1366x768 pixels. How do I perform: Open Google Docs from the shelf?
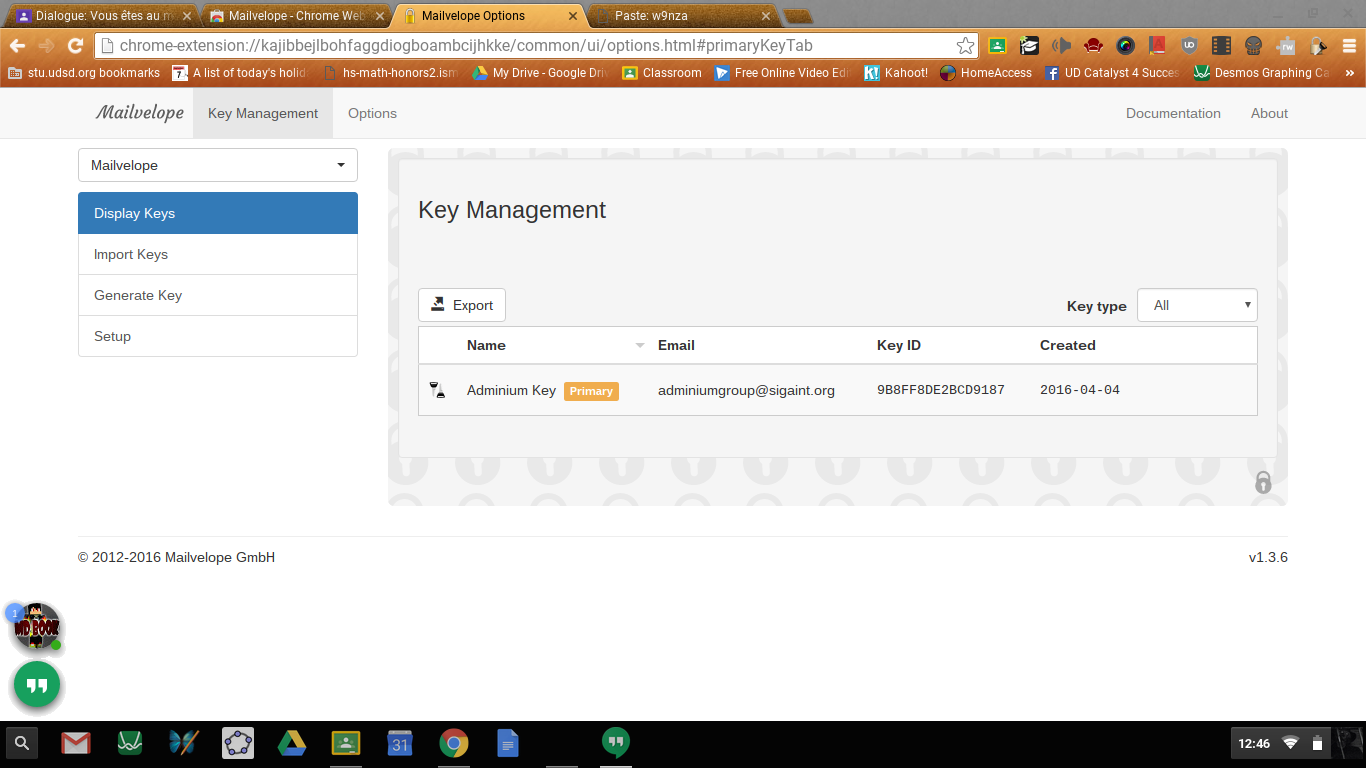pos(508,743)
